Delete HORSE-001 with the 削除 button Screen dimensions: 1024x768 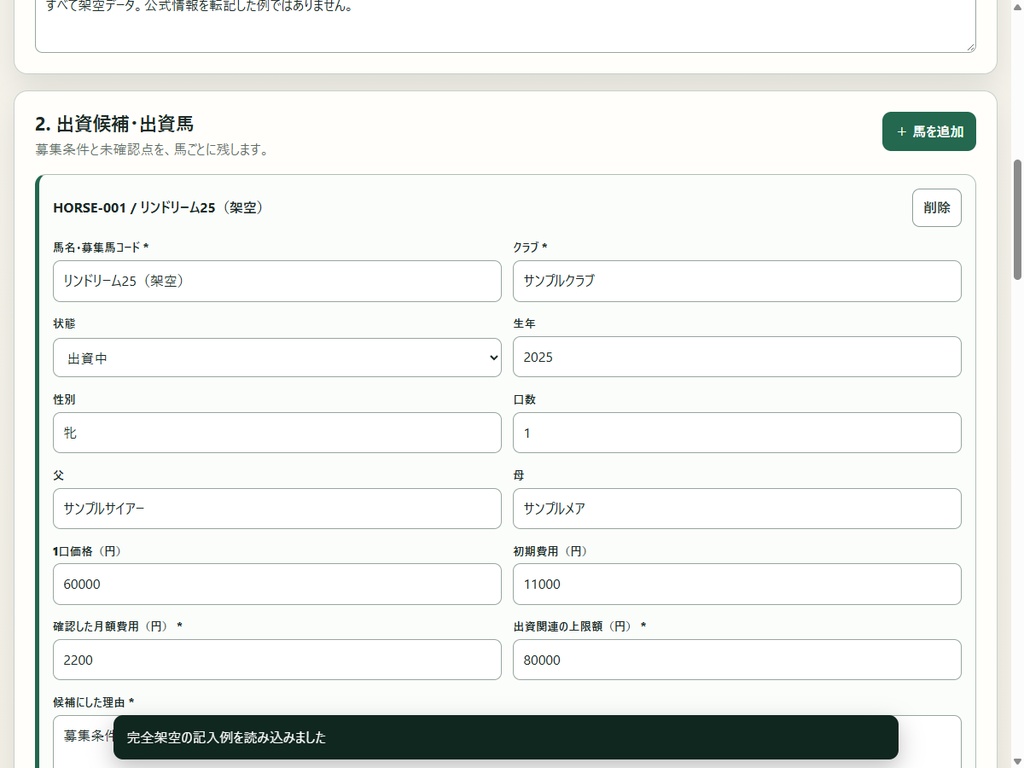pos(936,208)
